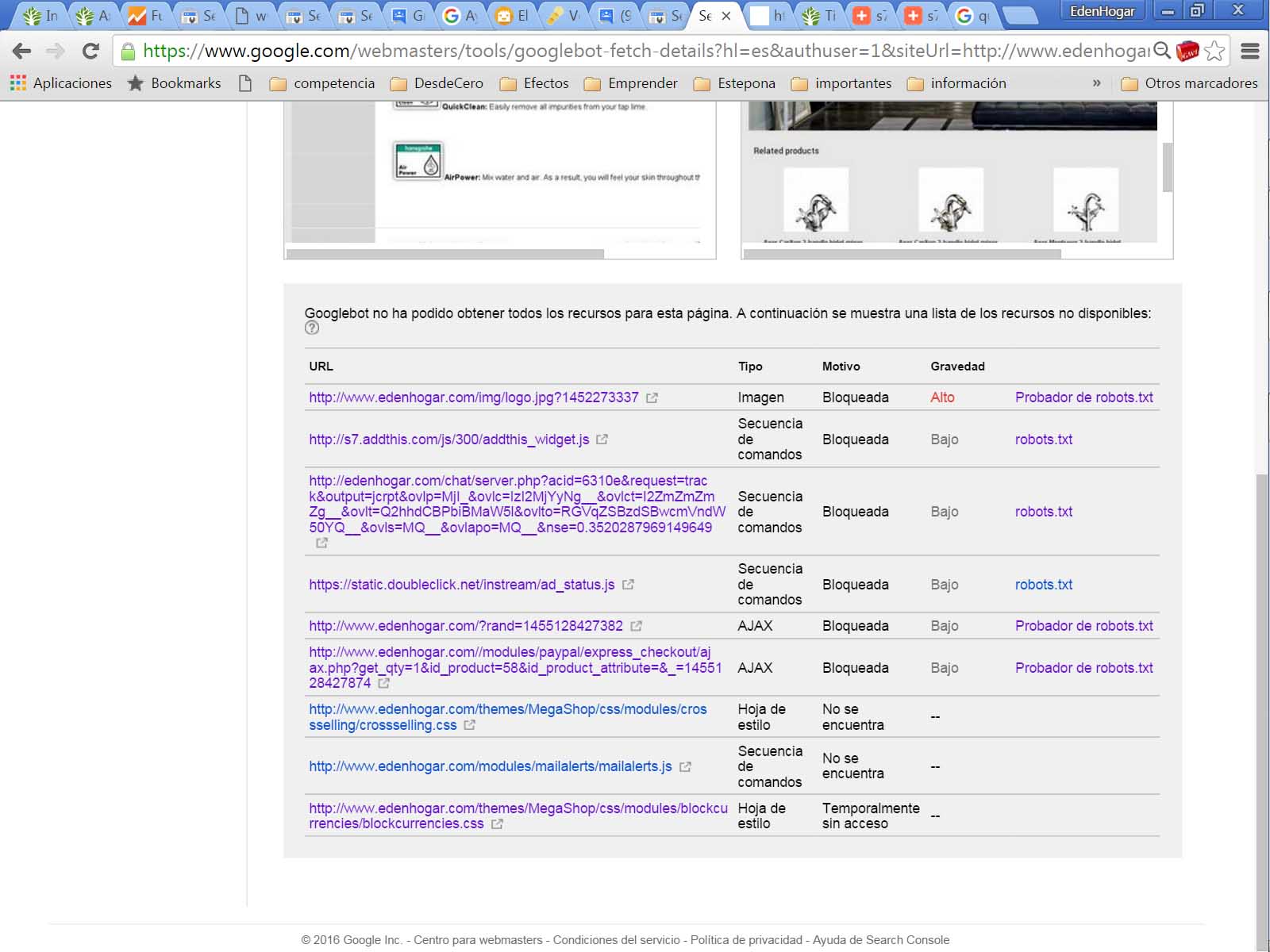This screenshot has width=1270, height=952.
Task: Click the zoom magnifier icon in address bar
Action: [x=1162, y=52]
